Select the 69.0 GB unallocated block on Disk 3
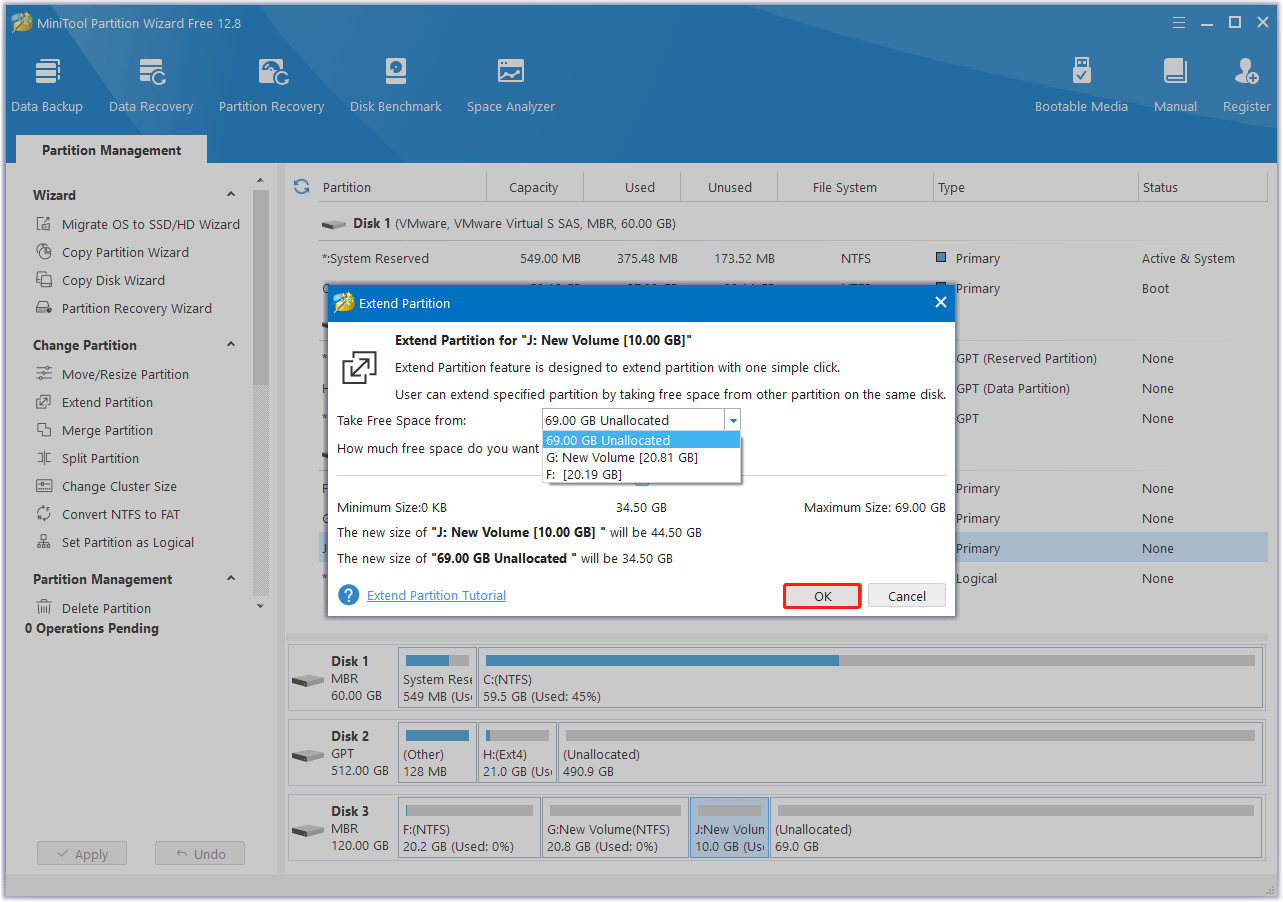 click(x=1016, y=827)
